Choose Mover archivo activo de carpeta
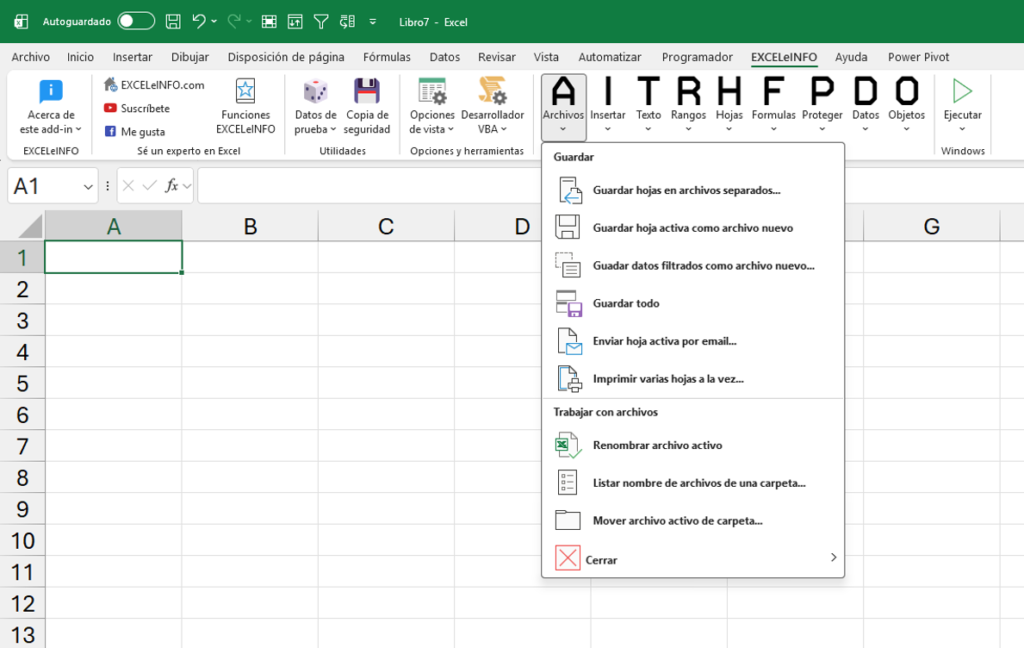This screenshot has height=648, width=1024. 693,521
